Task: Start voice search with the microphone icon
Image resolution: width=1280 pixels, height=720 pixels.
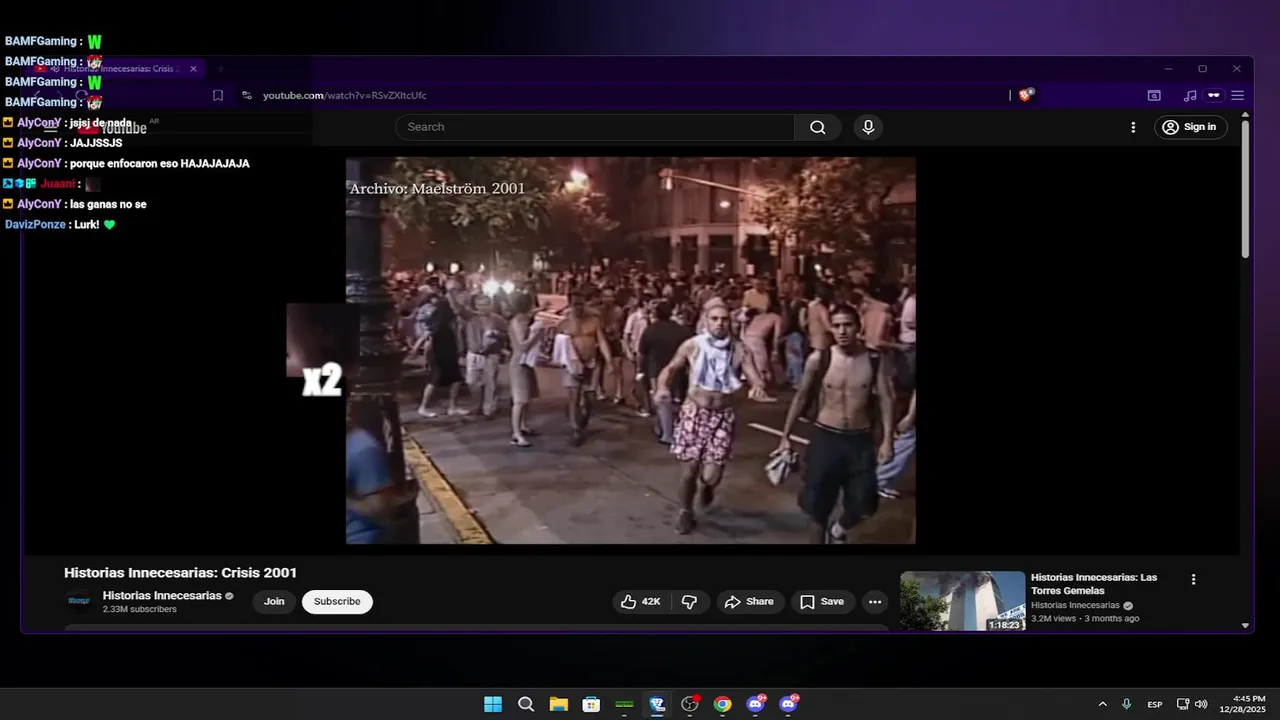Action: click(868, 127)
